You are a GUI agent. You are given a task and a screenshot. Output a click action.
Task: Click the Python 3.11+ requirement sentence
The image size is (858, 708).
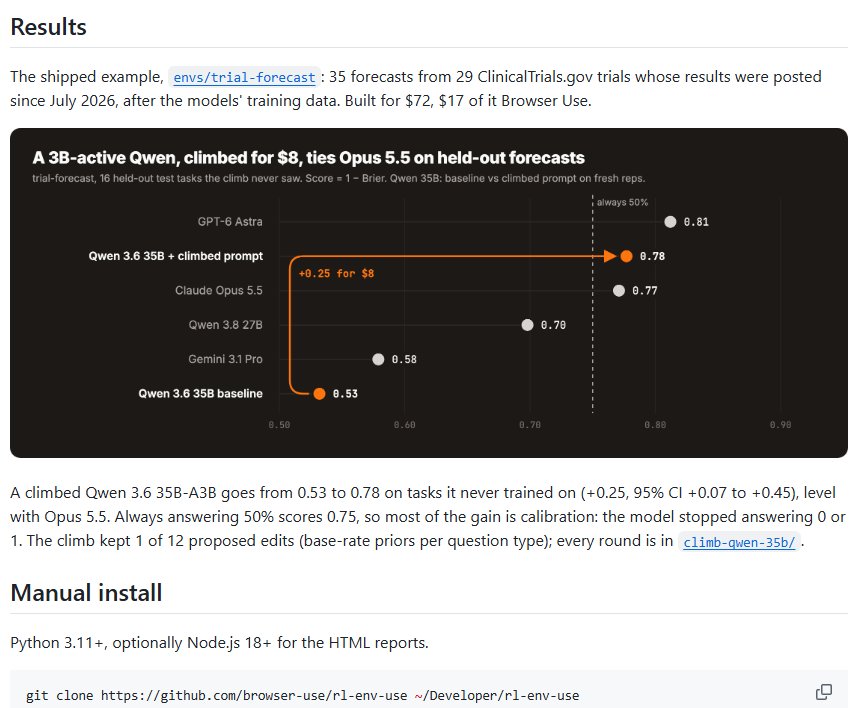click(x=219, y=642)
